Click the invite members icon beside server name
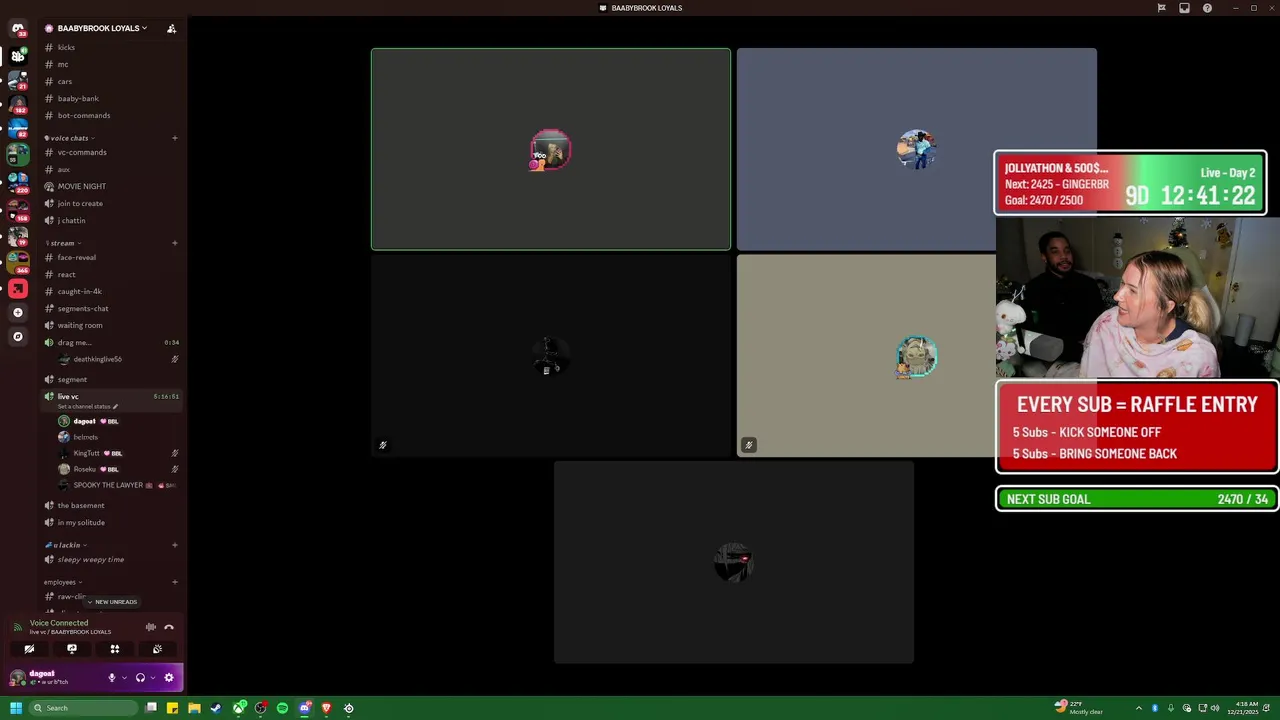Viewport: 1280px width, 720px height. 171,28
